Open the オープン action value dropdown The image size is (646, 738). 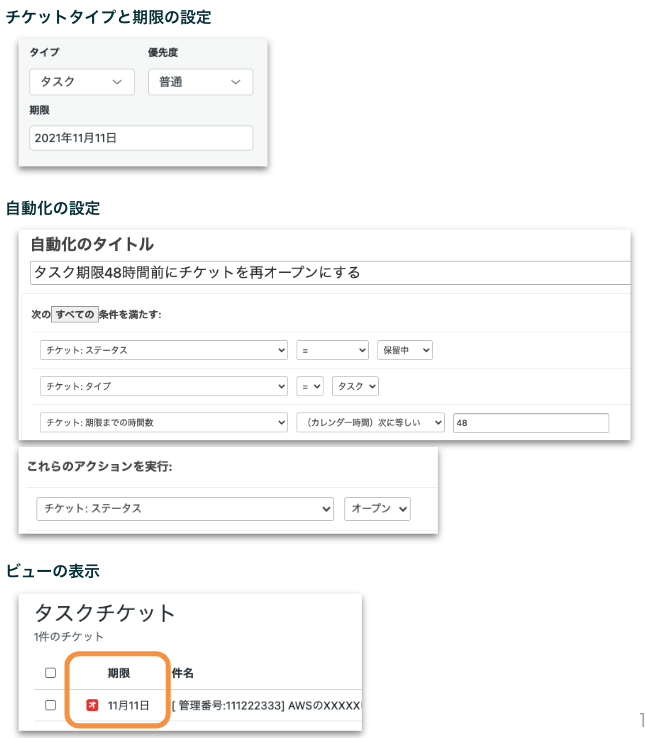(x=377, y=508)
